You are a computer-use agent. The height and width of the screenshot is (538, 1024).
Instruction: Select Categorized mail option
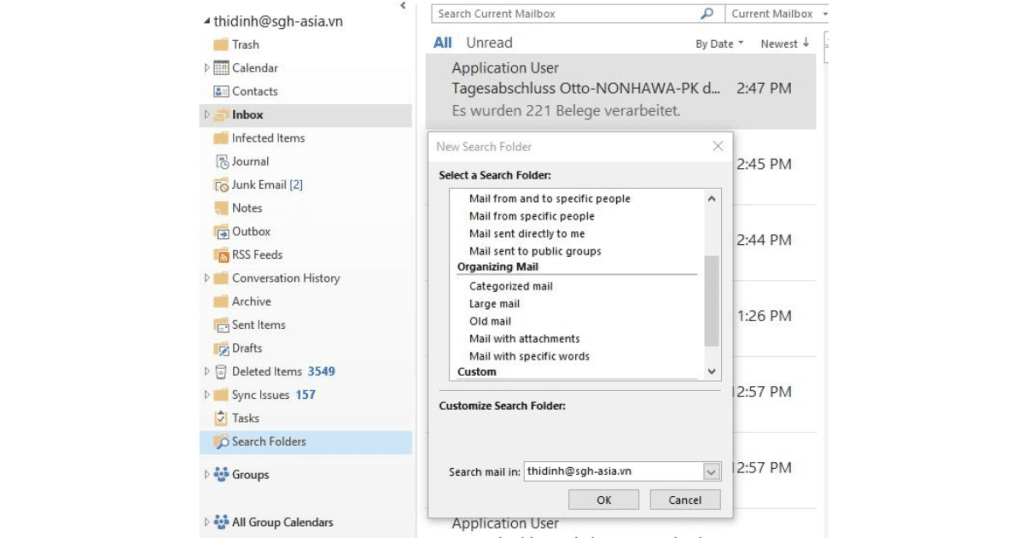click(x=511, y=286)
